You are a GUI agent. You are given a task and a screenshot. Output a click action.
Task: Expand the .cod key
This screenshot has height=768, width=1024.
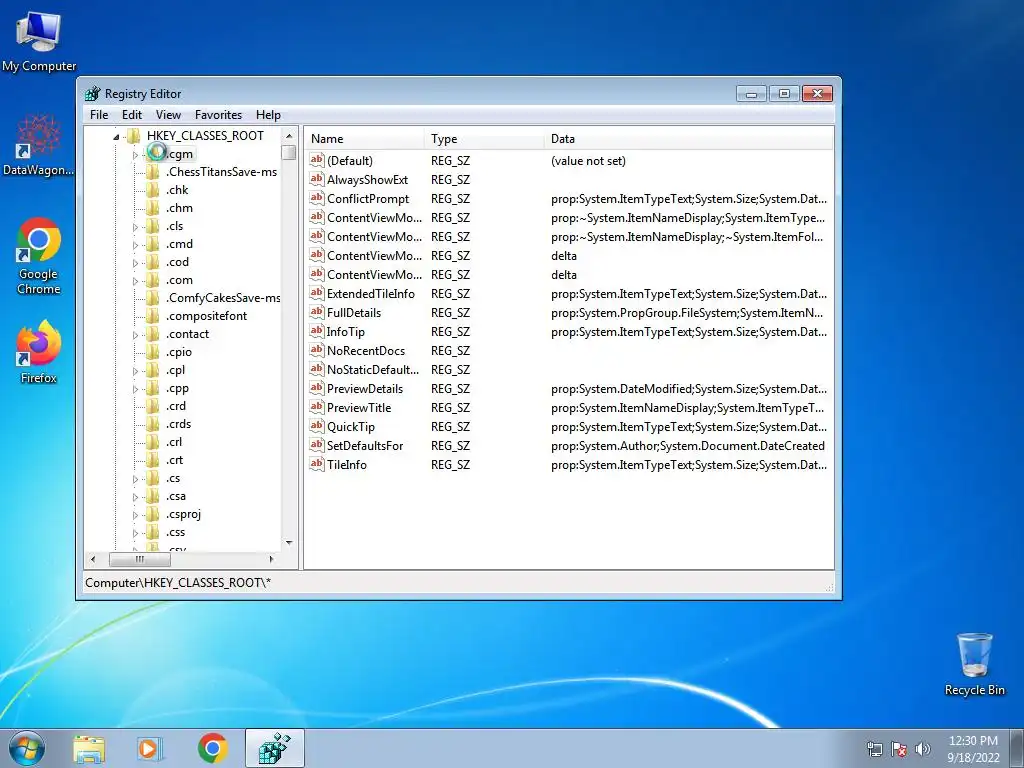click(135, 263)
